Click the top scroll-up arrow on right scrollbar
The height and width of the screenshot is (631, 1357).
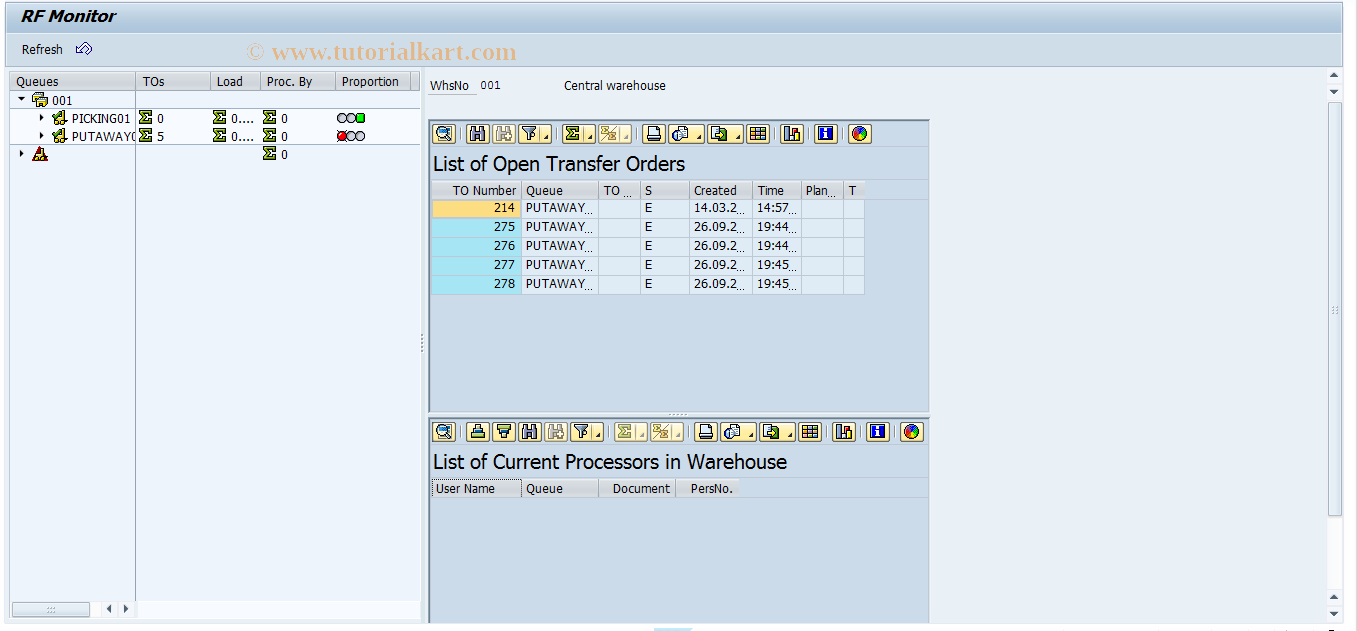click(1334, 75)
